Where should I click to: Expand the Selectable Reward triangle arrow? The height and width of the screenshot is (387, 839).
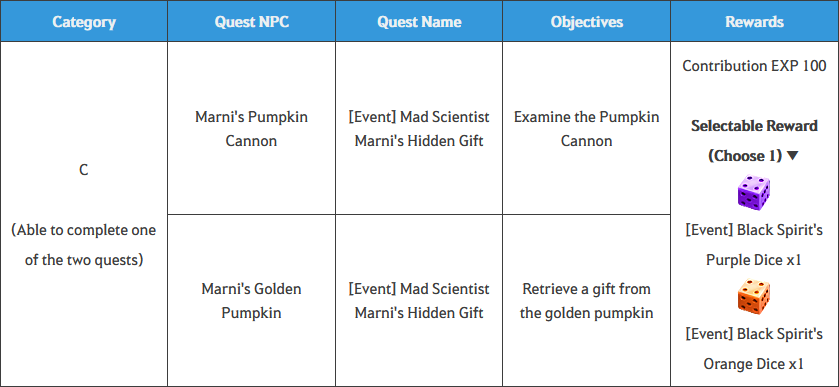pos(793,156)
